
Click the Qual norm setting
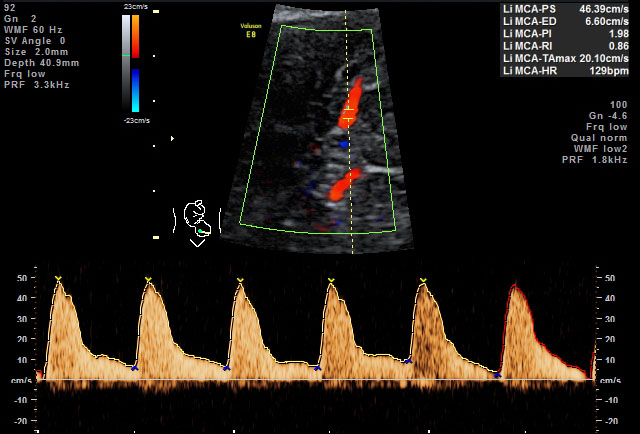(x=599, y=138)
